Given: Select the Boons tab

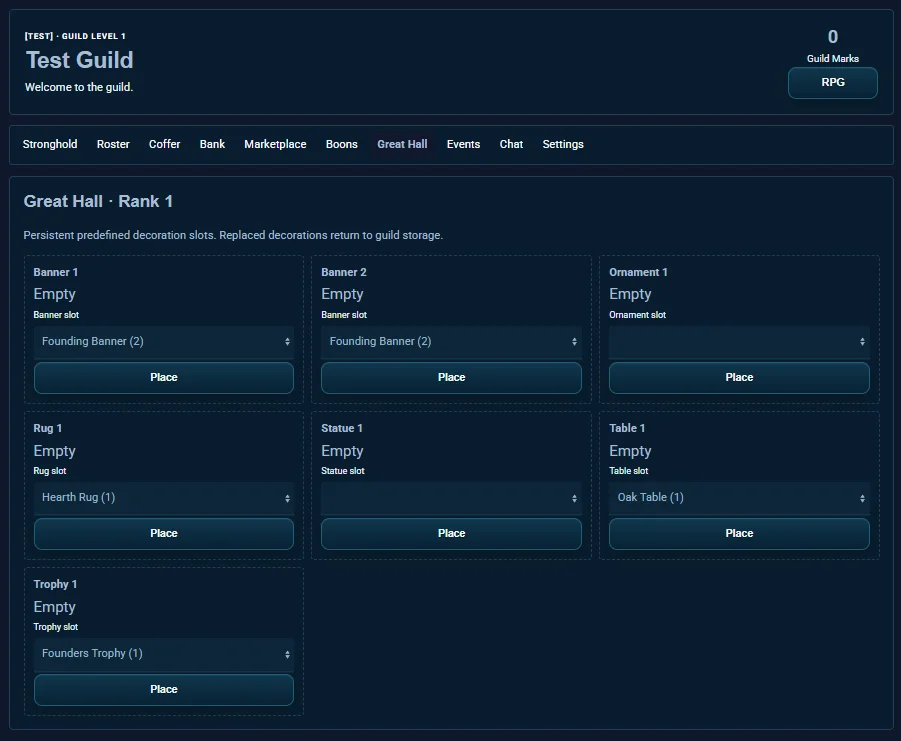Looking at the screenshot, I should pos(342,144).
